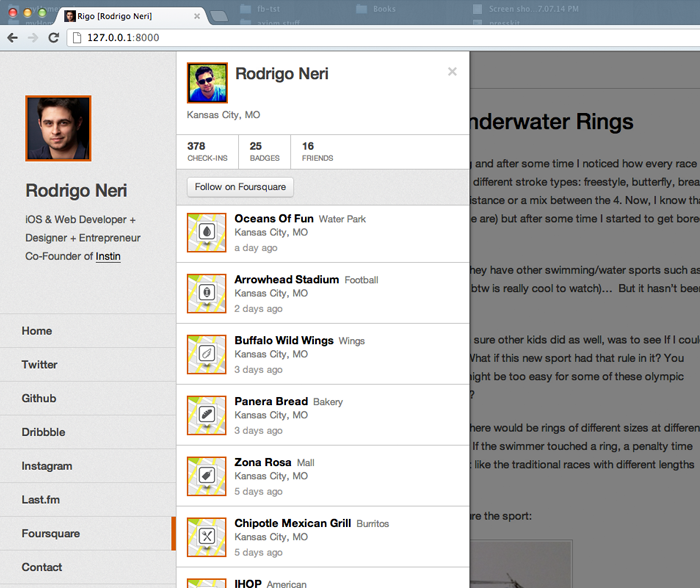Go forward with the browser forward arrow
This screenshot has height=588, width=700.
coord(33,38)
